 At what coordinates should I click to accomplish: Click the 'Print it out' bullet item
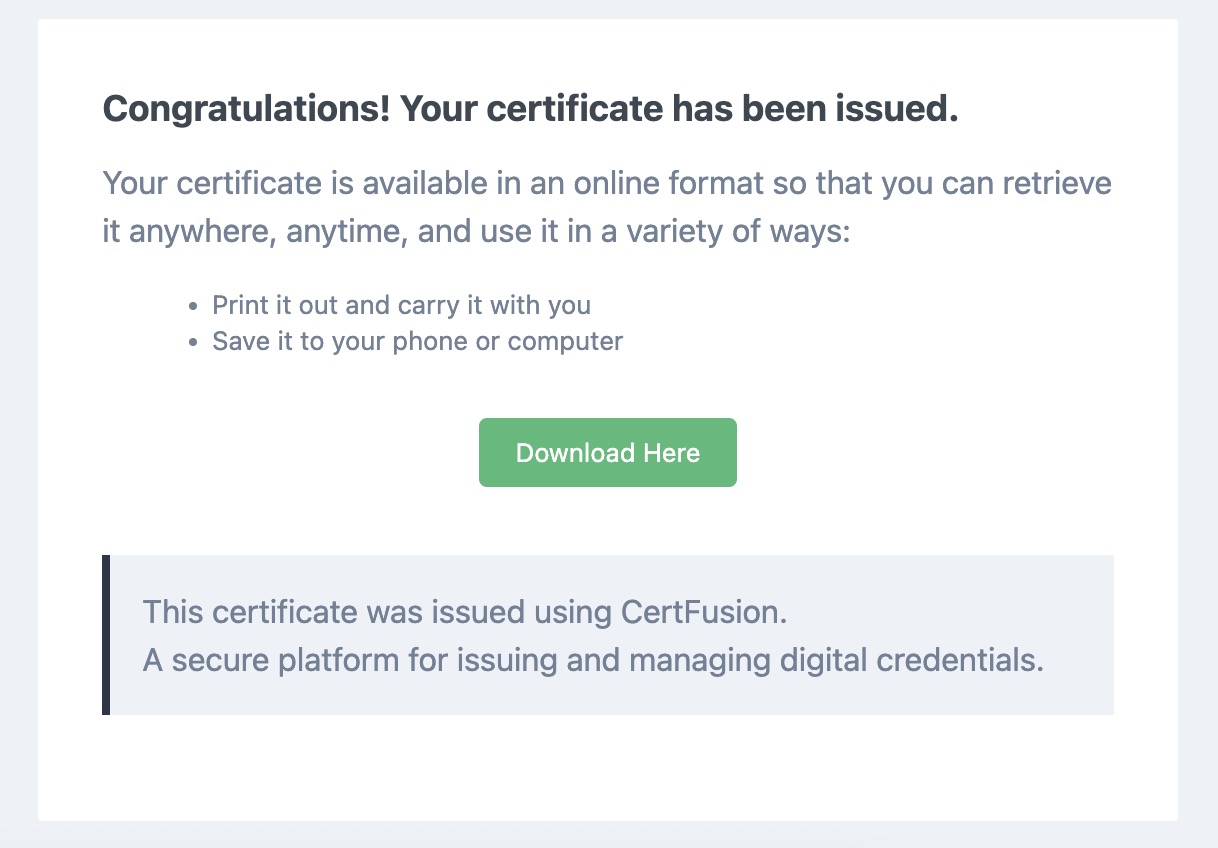coord(401,304)
